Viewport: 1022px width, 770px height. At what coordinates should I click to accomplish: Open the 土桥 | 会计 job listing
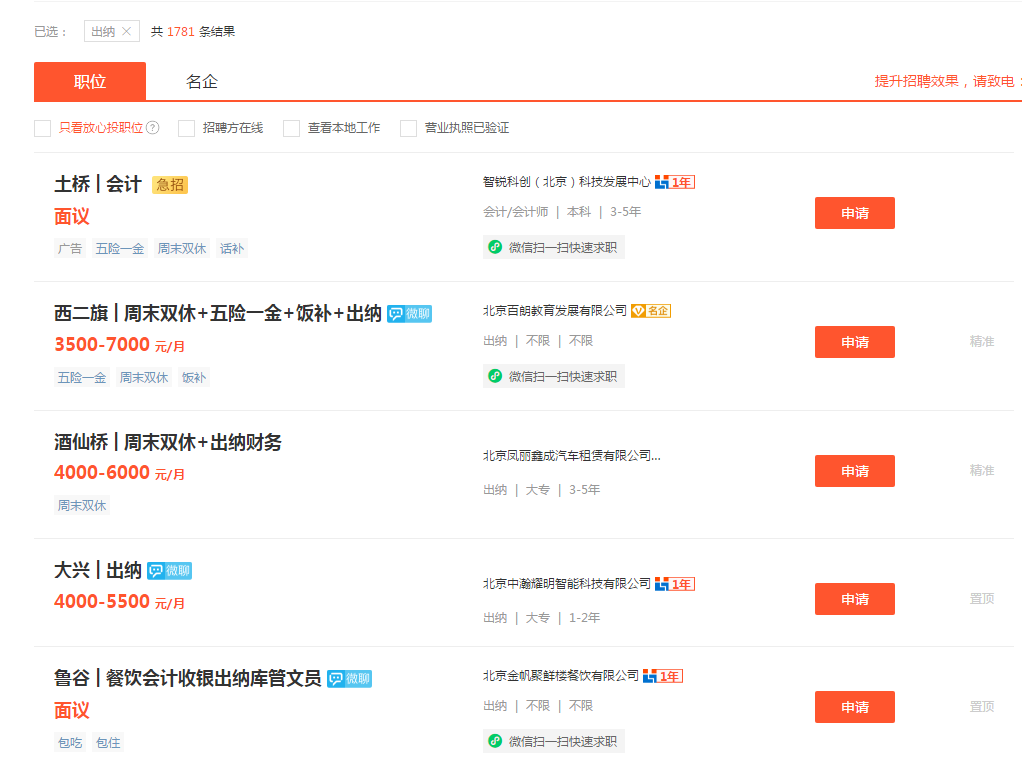[98, 184]
